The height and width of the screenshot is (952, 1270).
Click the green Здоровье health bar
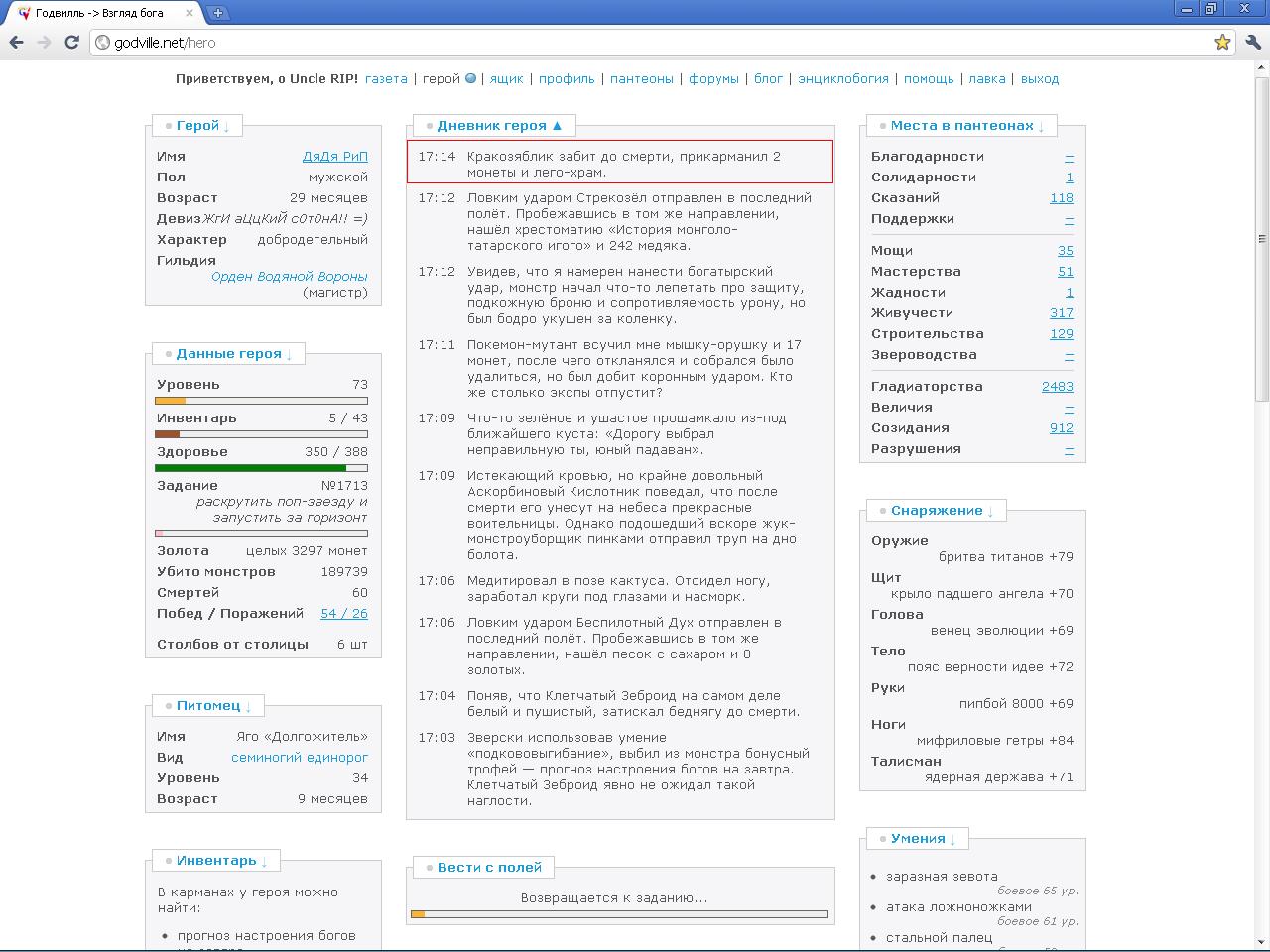[262, 468]
